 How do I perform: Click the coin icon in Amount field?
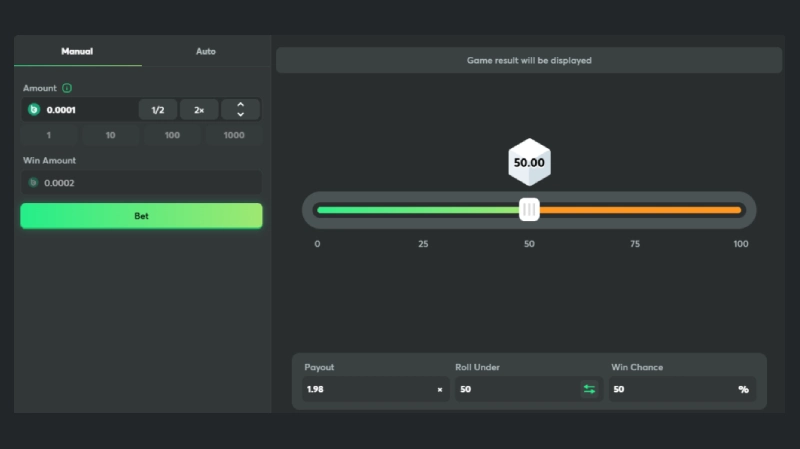point(34,110)
